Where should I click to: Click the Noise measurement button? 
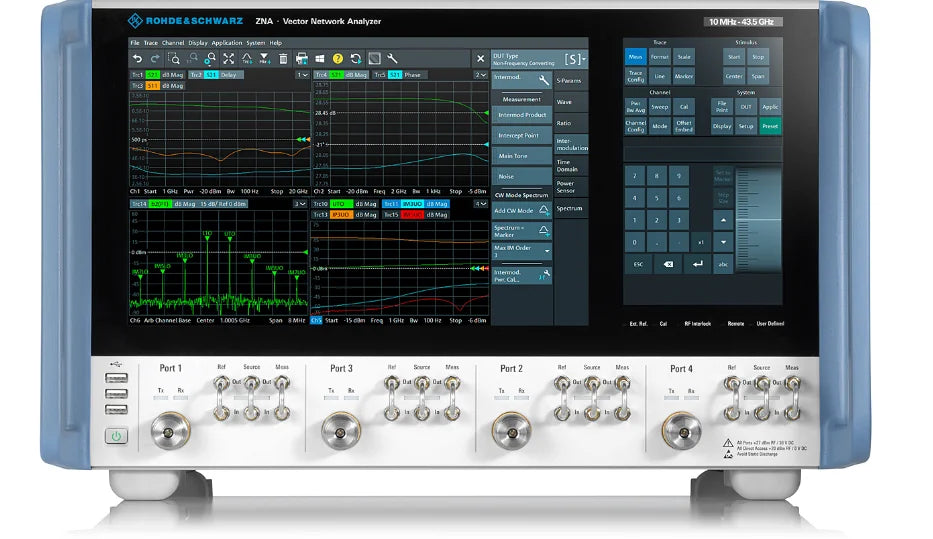(521, 176)
